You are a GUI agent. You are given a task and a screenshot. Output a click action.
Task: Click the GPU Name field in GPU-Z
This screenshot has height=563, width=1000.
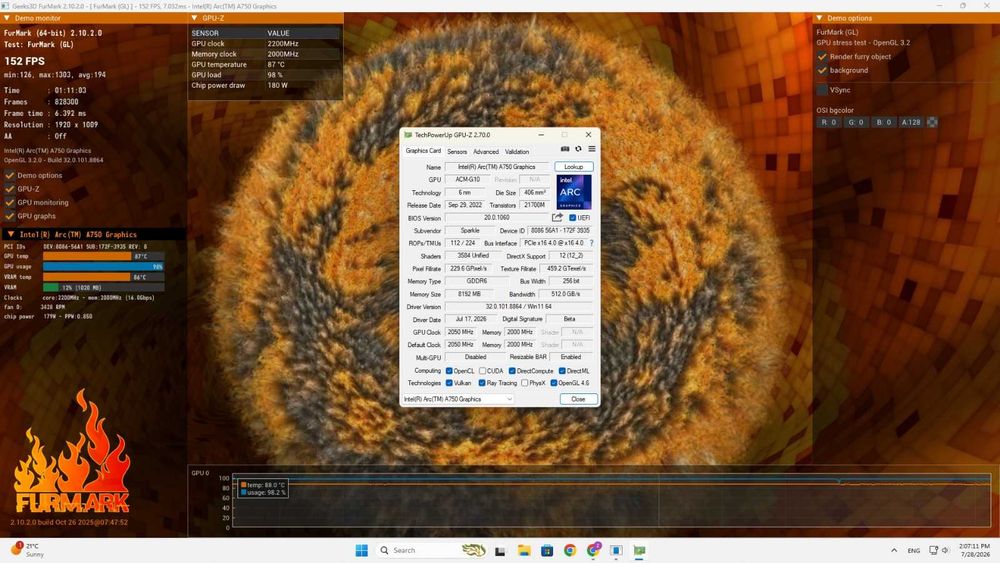coord(497,167)
